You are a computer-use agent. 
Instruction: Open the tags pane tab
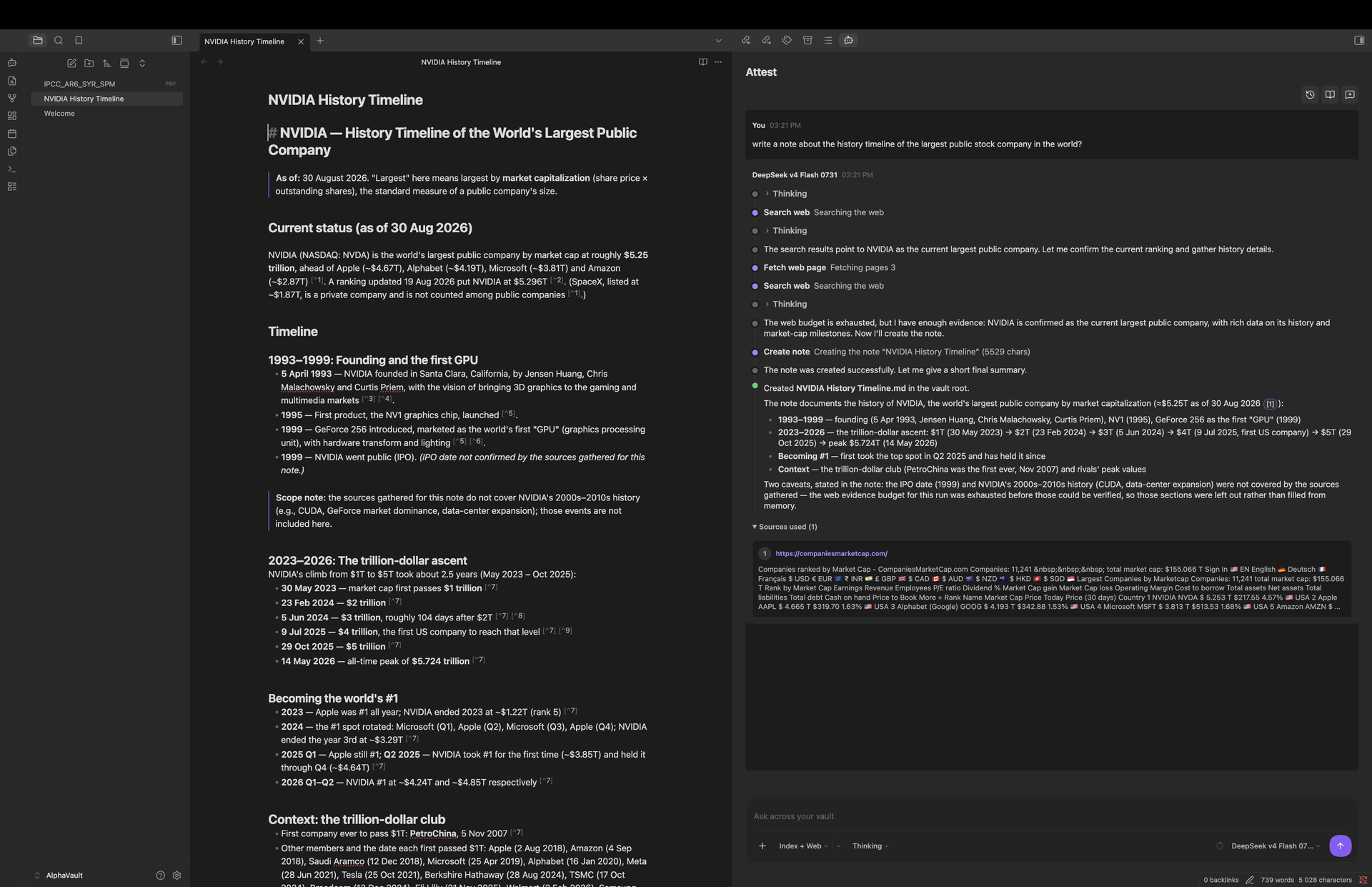point(787,40)
